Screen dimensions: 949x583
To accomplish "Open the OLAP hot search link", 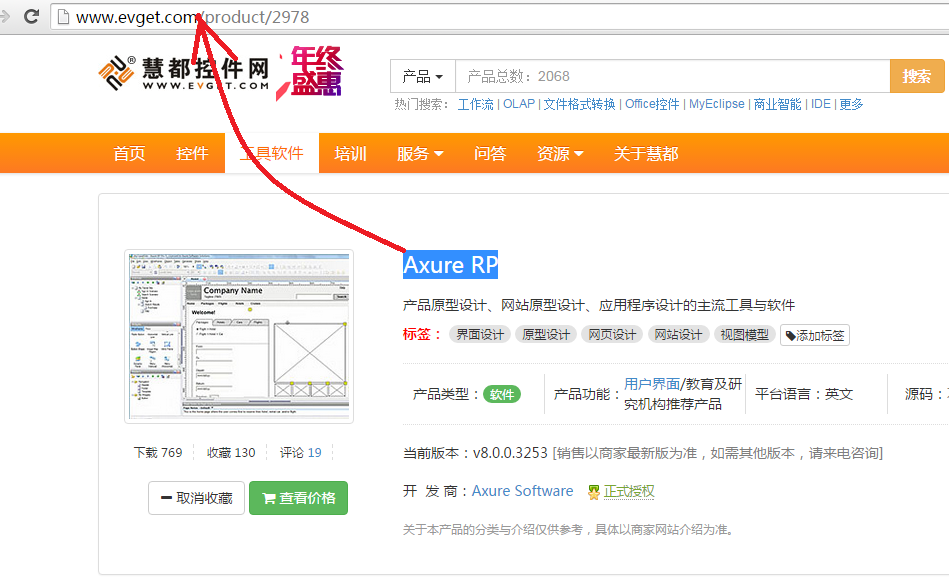I will click(x=519, y=104).
